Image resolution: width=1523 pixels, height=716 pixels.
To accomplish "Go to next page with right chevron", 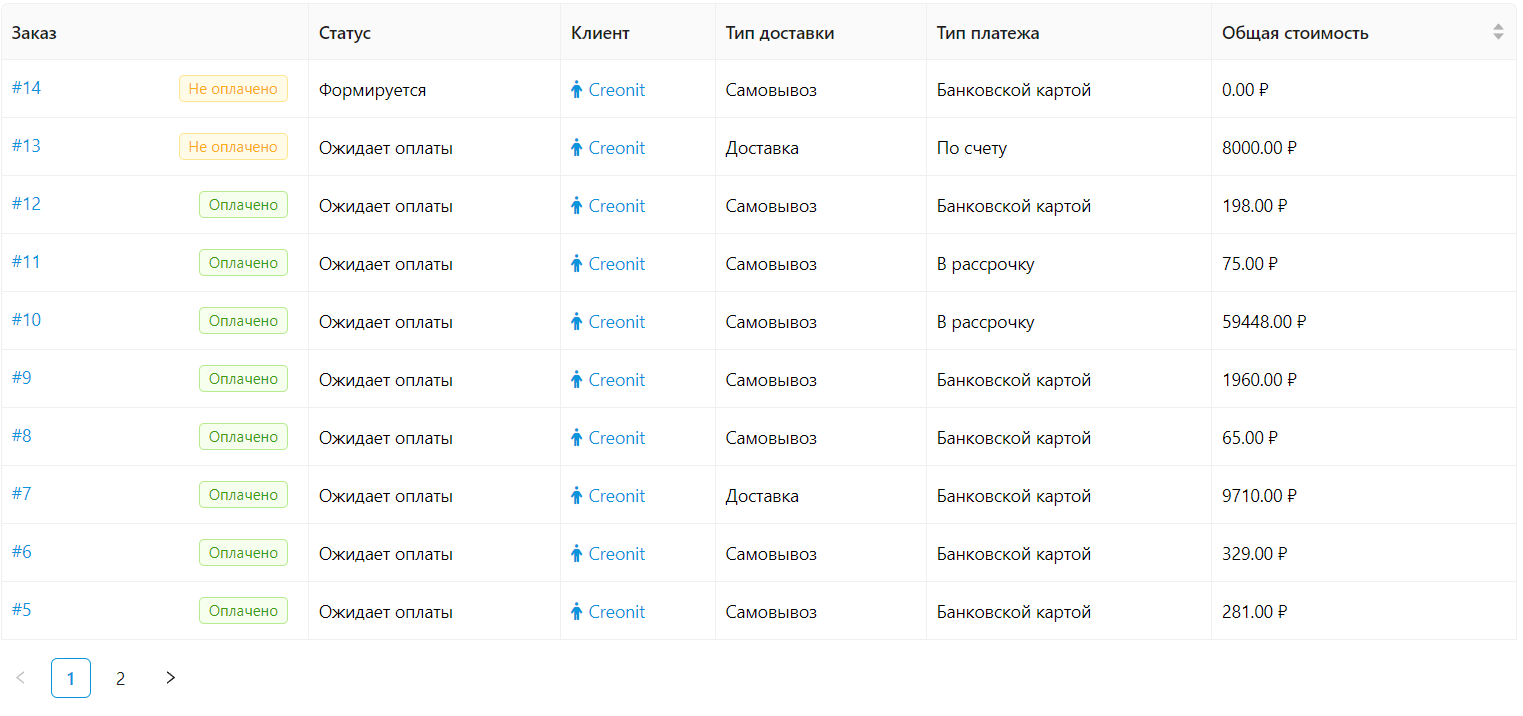I will point(170,678).
